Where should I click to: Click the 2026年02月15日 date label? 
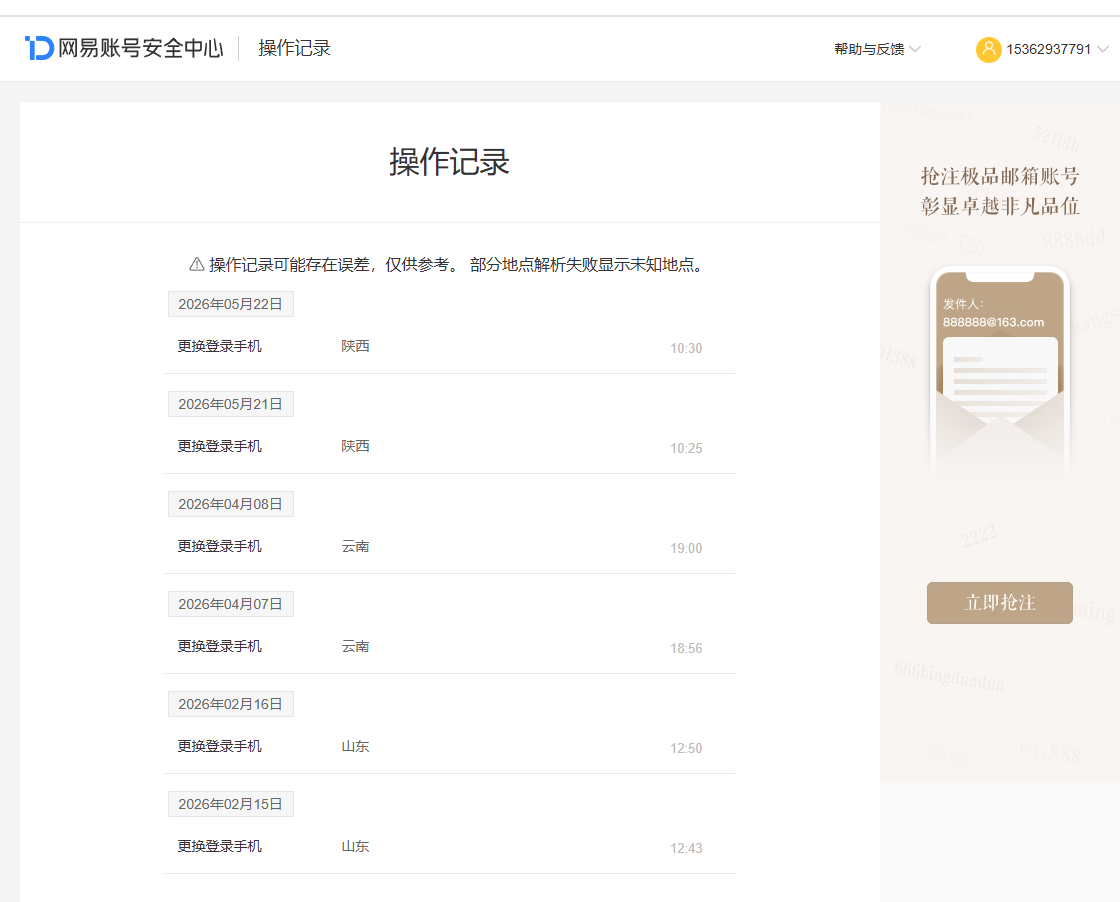231,804
